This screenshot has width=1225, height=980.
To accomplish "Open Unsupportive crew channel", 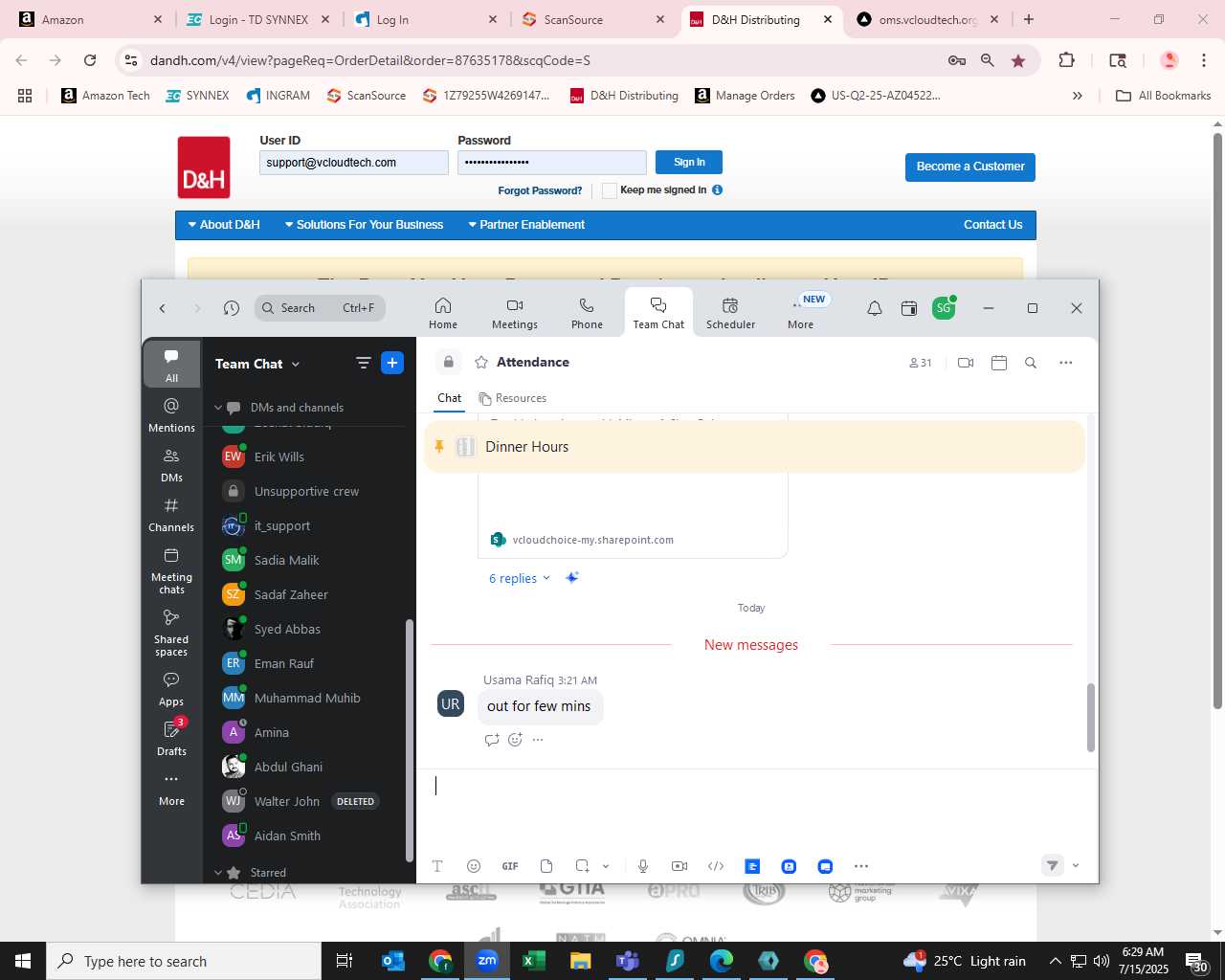I will tap(306, 491).
